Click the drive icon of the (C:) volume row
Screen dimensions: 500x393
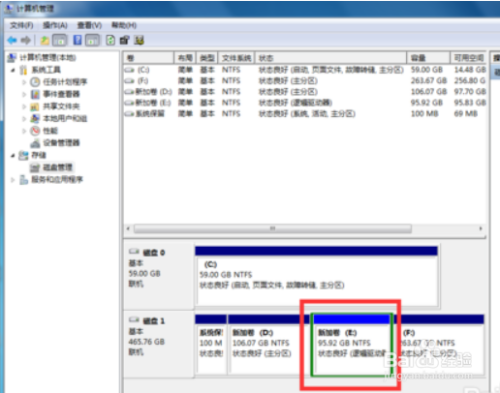pos(129,70)
